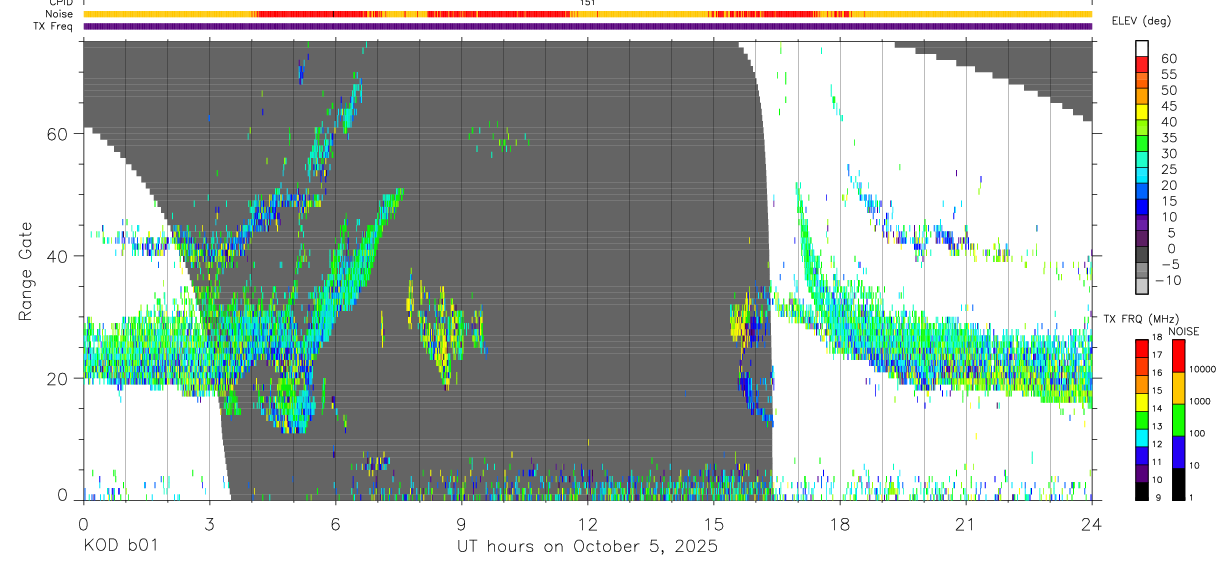Click the 'Range Gate' vertical axis title
This screenshot has width=1228, height=567.
pos(24,272)
